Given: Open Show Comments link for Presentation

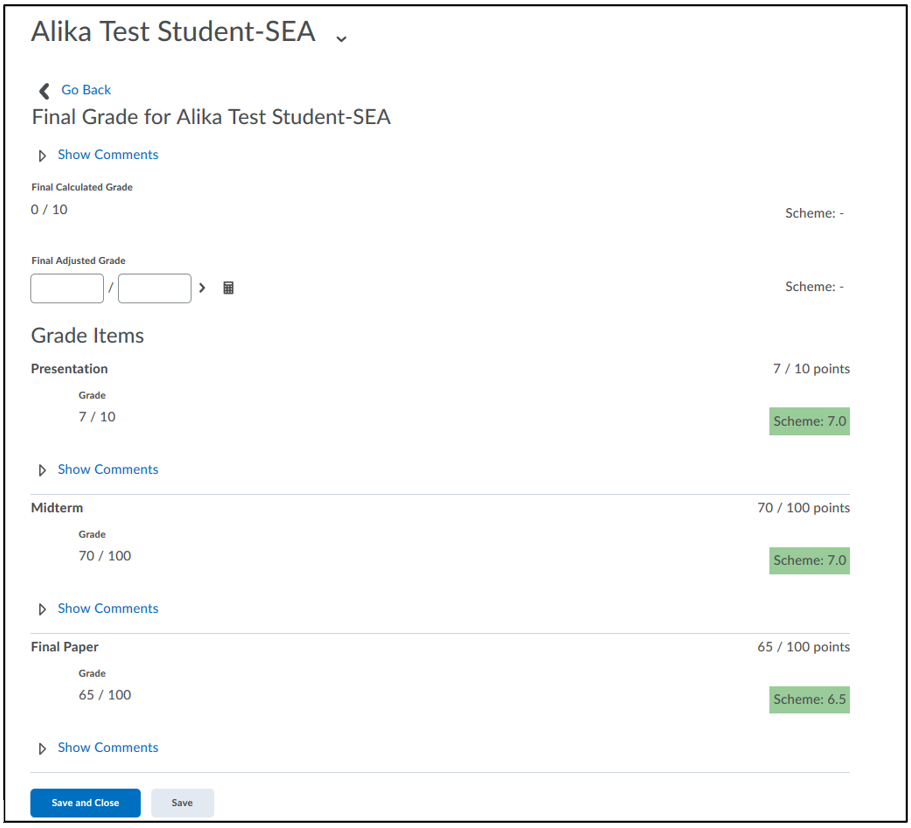Looking at the screenshot, I should 108,469.
